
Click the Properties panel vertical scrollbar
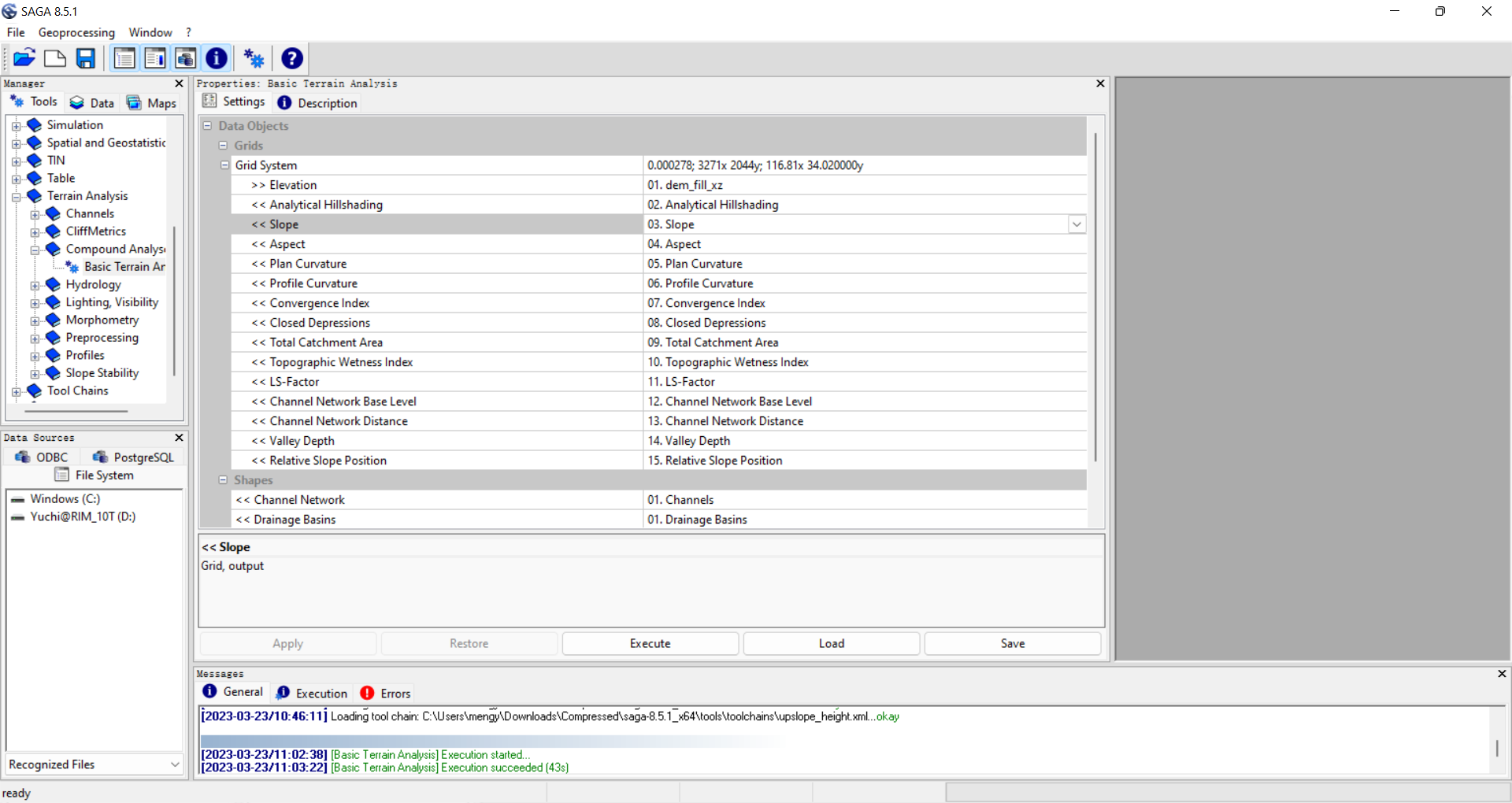point(1095,297)
